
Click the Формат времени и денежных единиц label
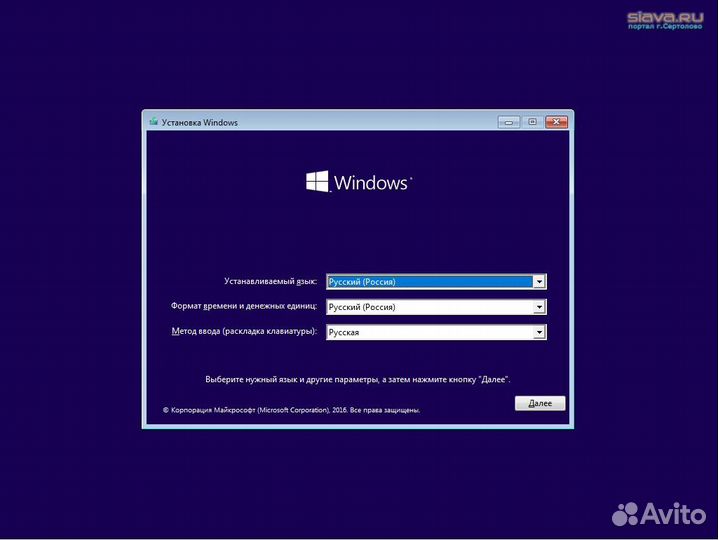(244, 306)
